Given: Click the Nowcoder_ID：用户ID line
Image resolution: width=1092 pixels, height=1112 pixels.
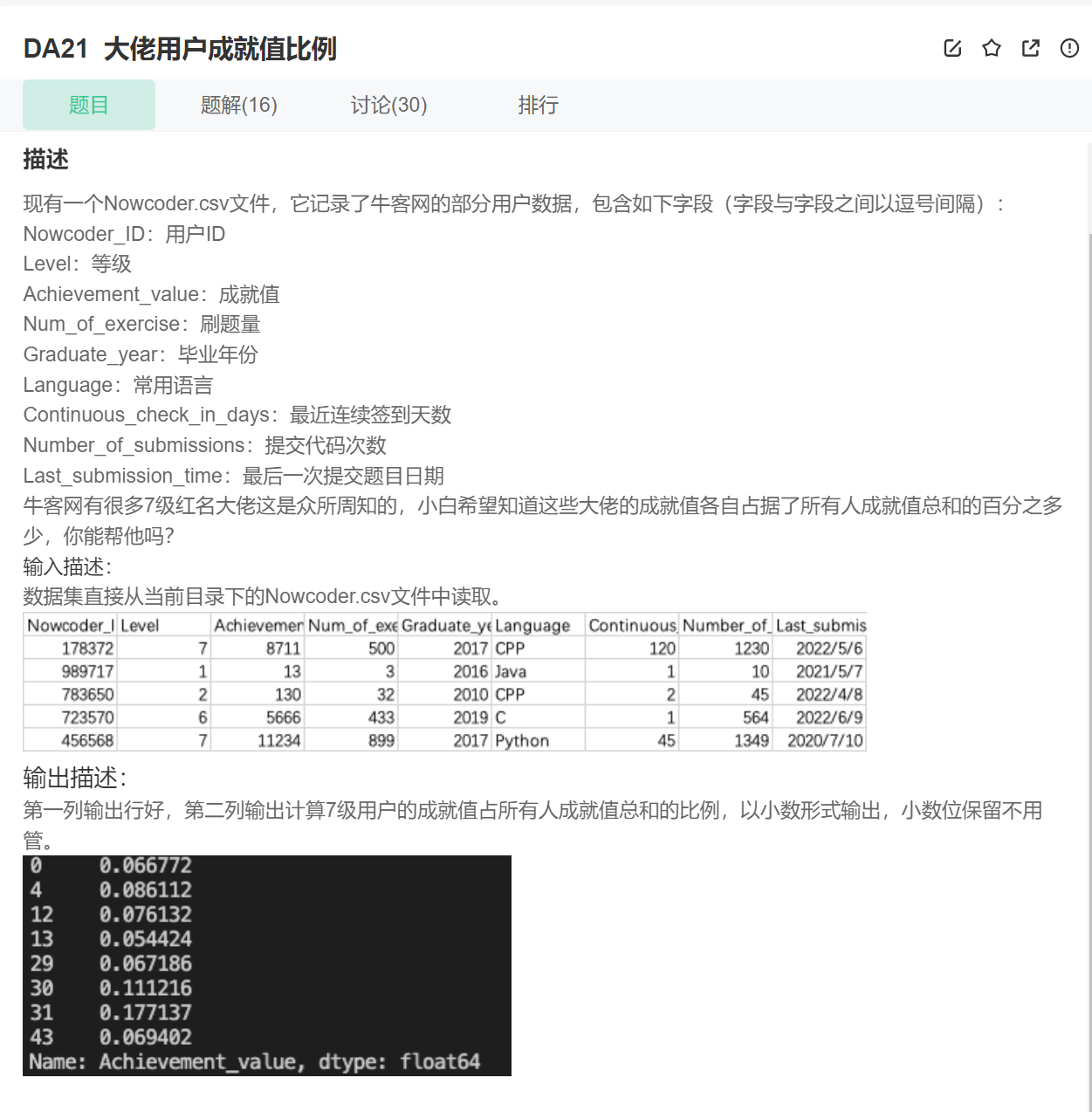Looking at the screenshot, I should tap(124, 234).
